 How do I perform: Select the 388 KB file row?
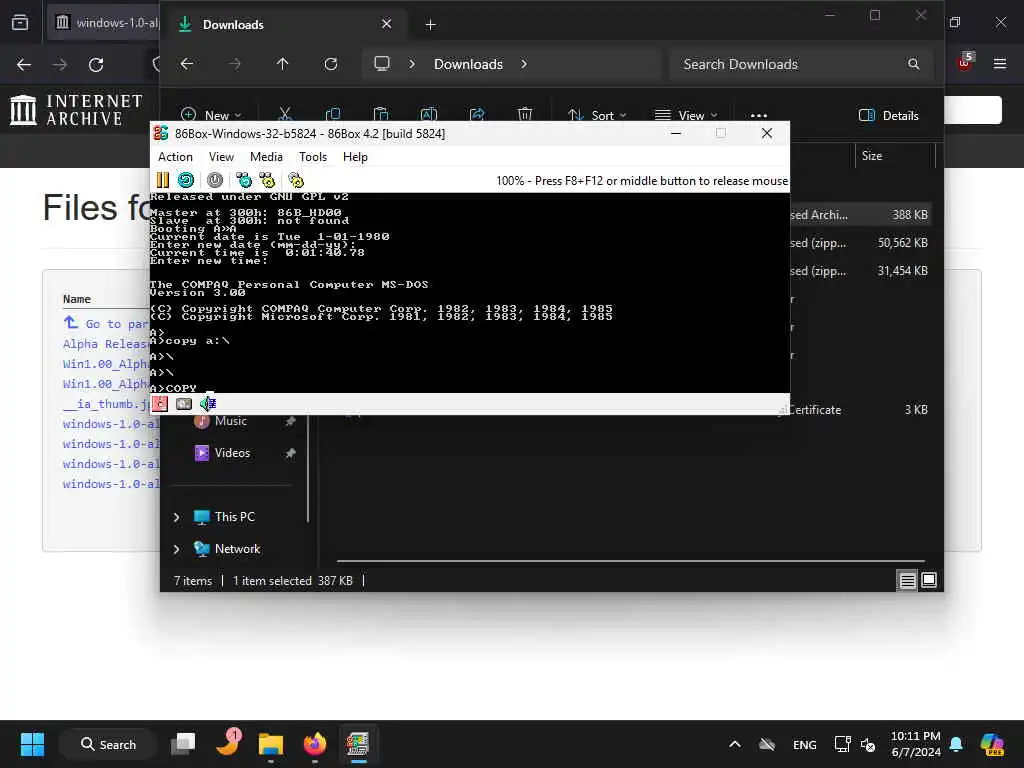pos(859,215)
